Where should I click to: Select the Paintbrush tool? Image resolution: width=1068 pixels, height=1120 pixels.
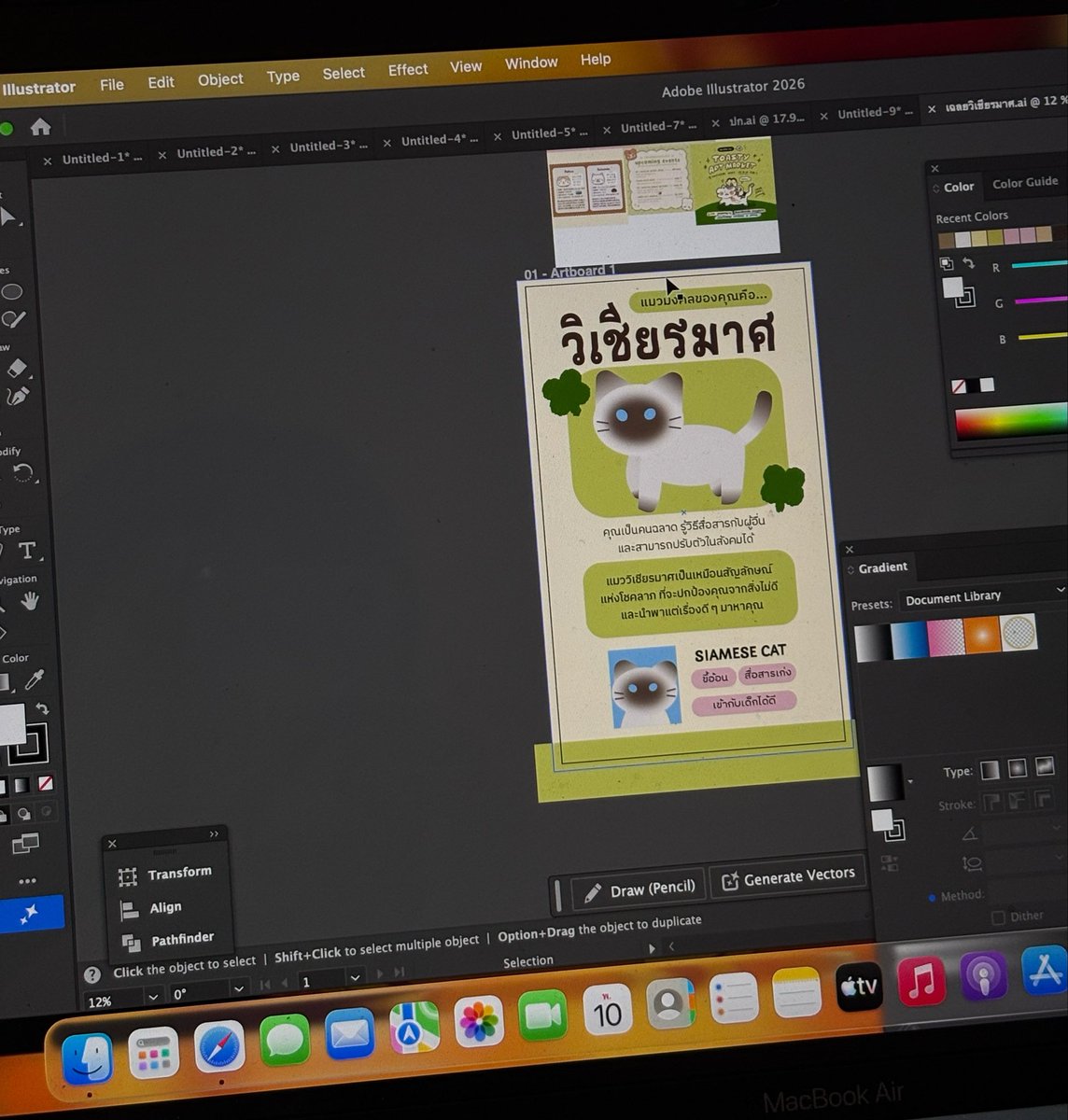coord(13,320)
